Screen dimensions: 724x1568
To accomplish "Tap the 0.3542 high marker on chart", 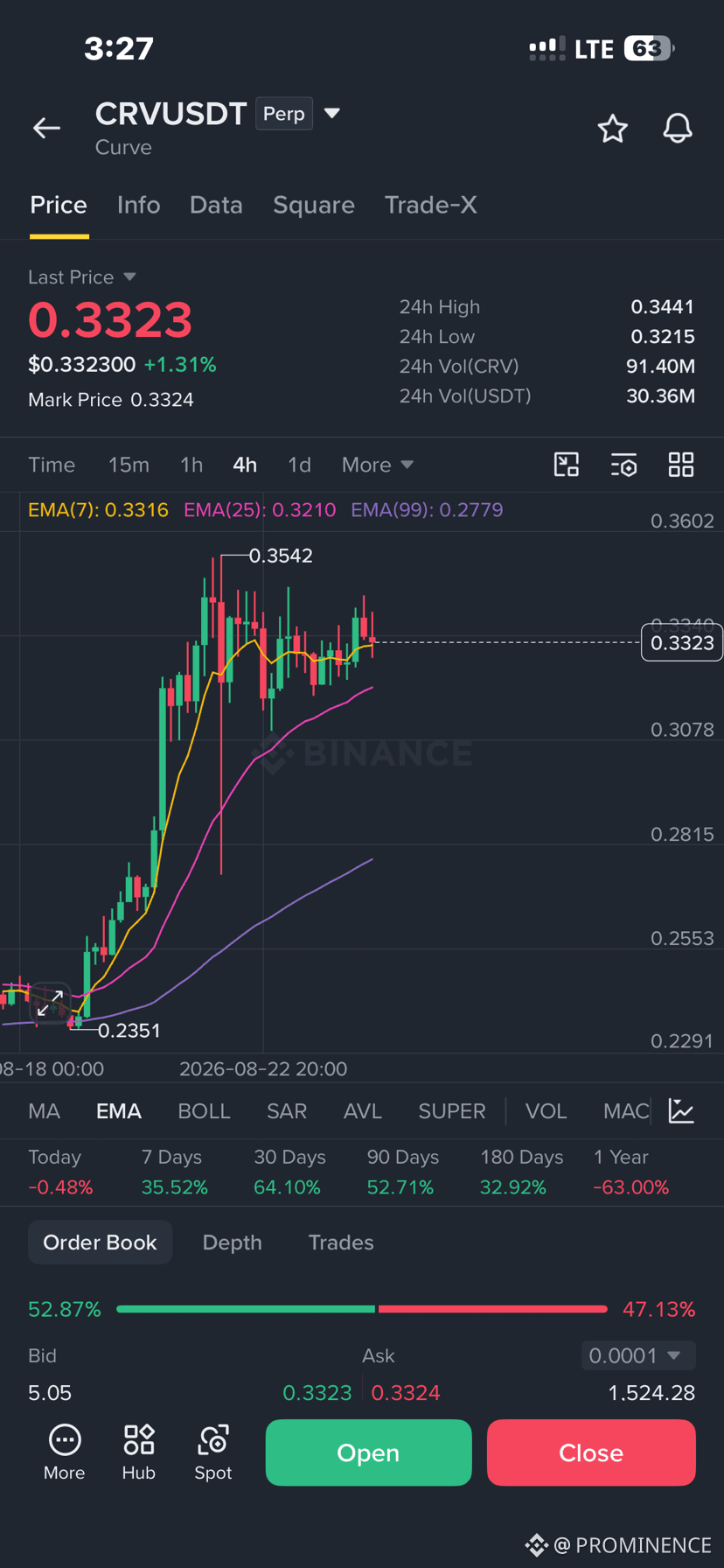I will pos(281,556).
